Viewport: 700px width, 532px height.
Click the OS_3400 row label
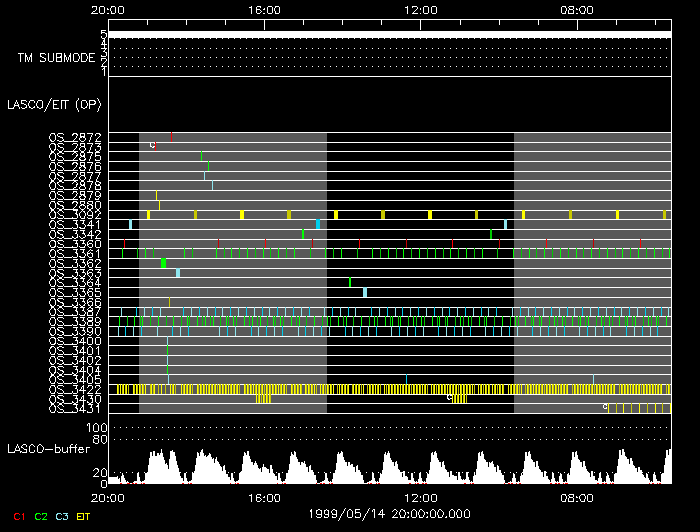pos(75,341)
